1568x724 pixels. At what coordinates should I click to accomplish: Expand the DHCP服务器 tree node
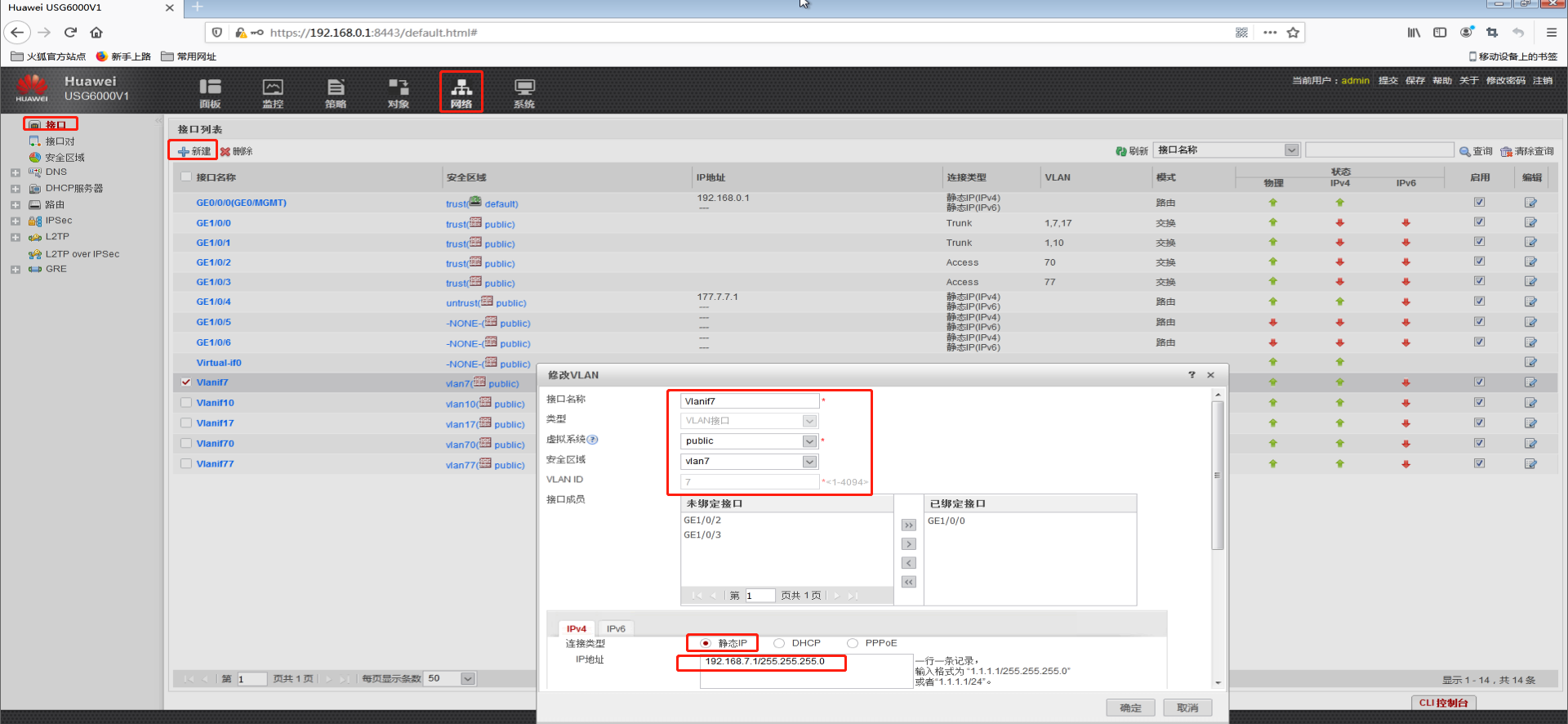(x=16, y=189)
